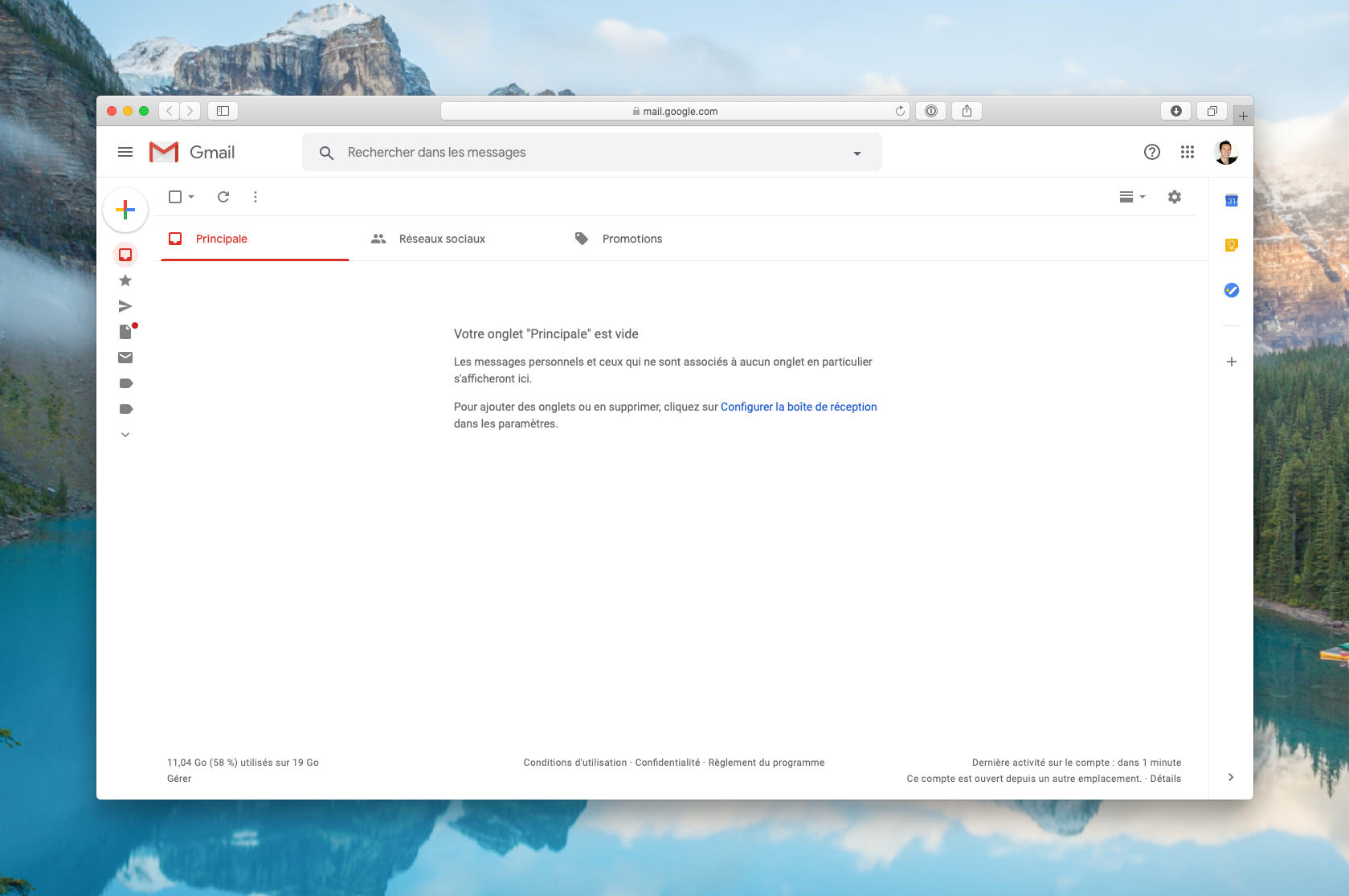The height and width of the screenshot is (896, 1349).
Task: Open the second label icon in sidebar
Action: [125, 409]
